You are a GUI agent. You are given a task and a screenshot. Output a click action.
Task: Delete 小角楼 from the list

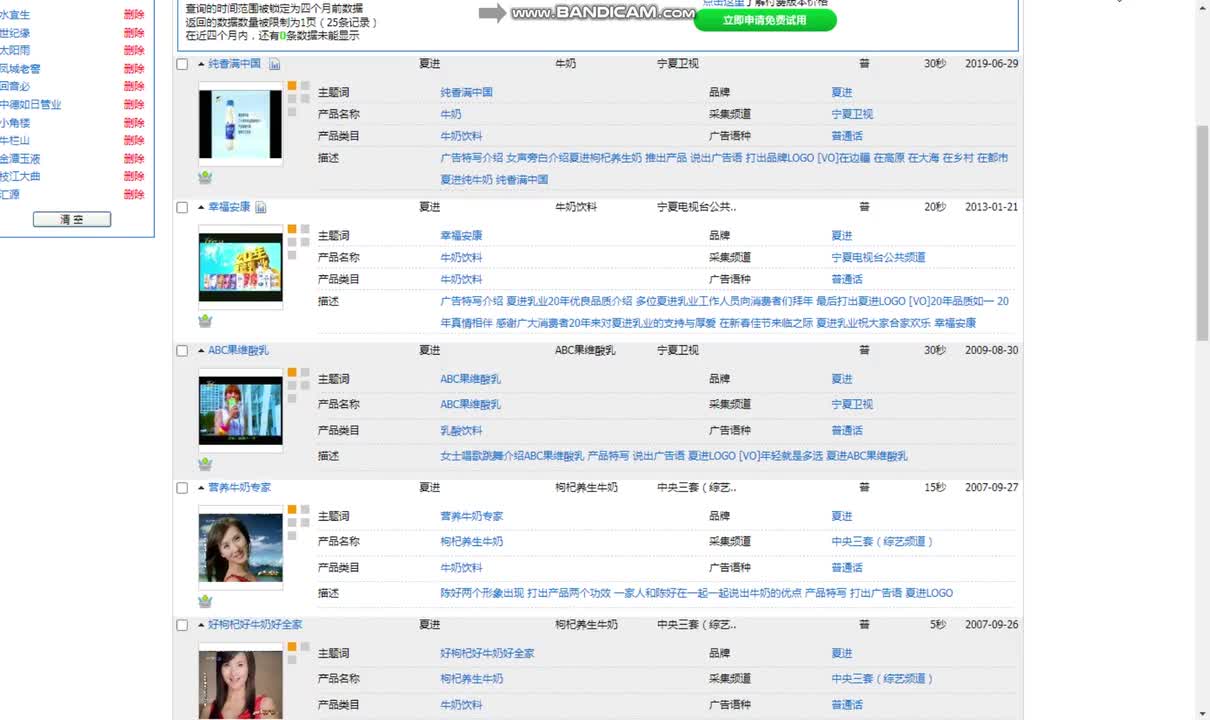click(x=134, y=122)
